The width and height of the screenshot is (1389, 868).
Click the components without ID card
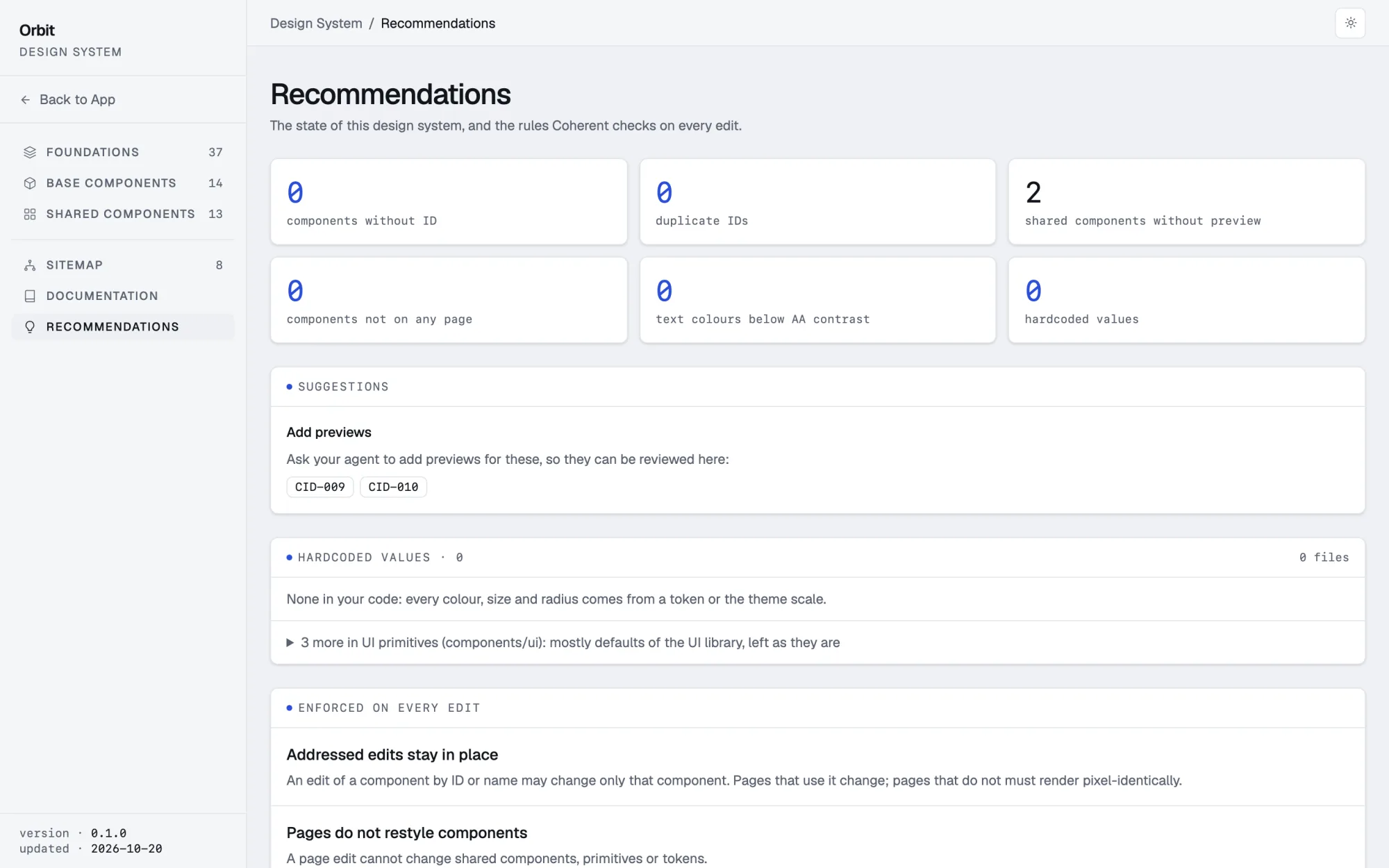point(449,202)
